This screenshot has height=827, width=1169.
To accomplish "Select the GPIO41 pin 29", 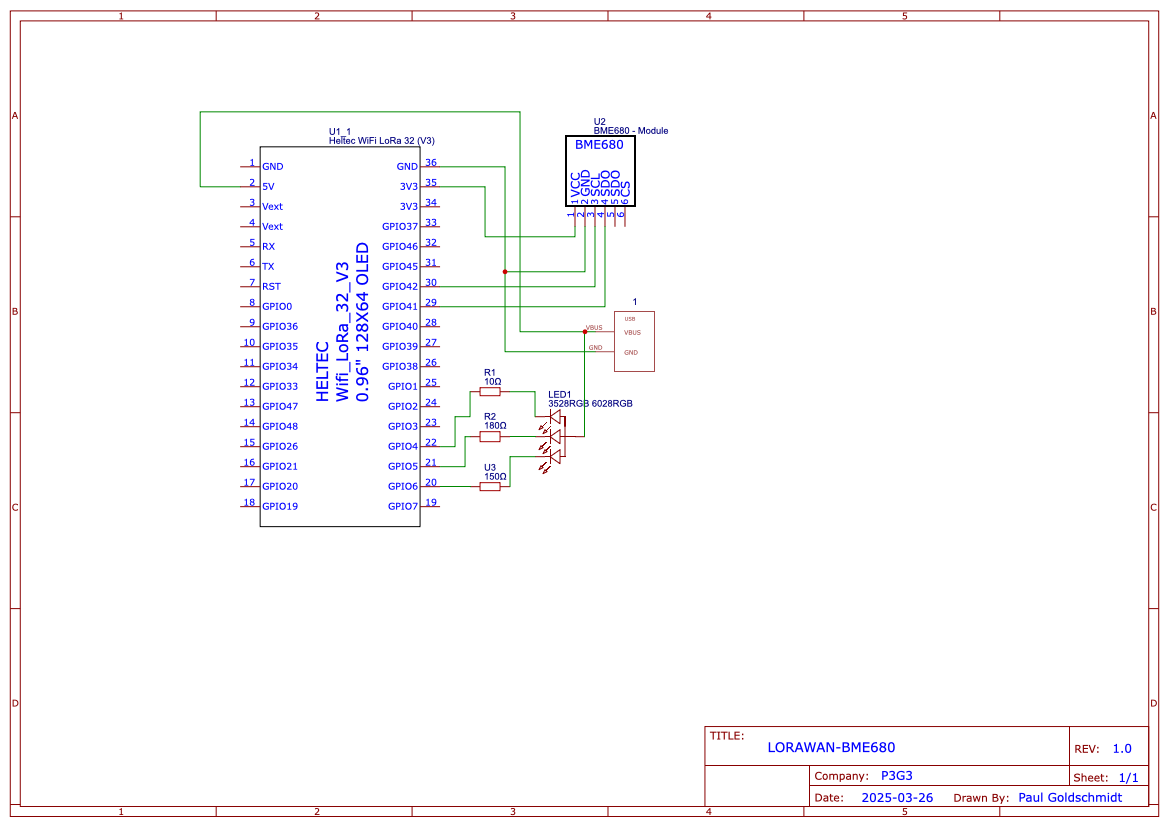I will [x=430, y=306].
